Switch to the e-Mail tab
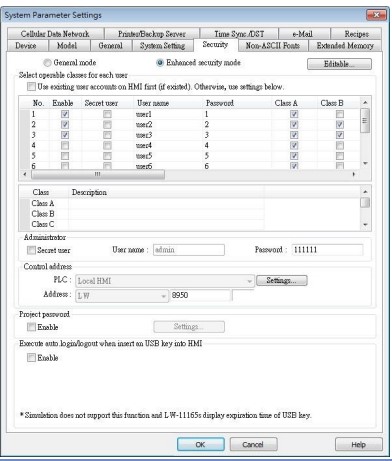392x461 pixels. [303, 34]
